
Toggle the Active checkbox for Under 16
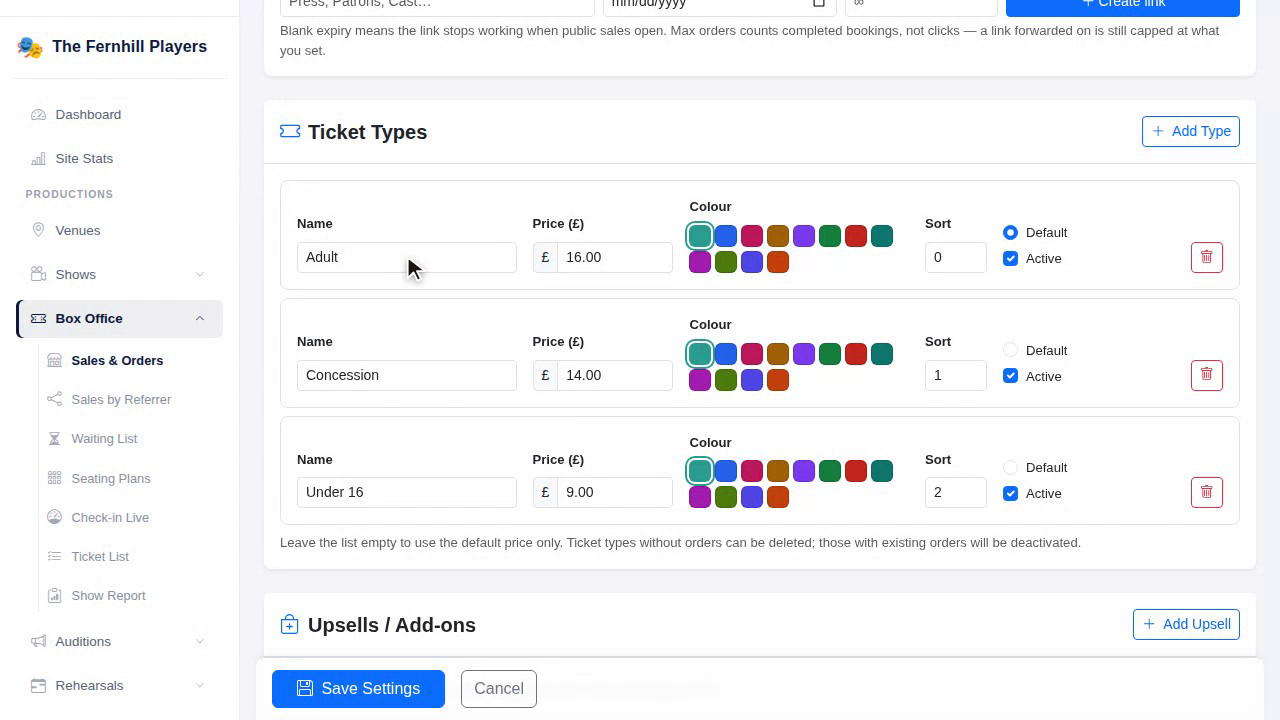(1010, 493)
